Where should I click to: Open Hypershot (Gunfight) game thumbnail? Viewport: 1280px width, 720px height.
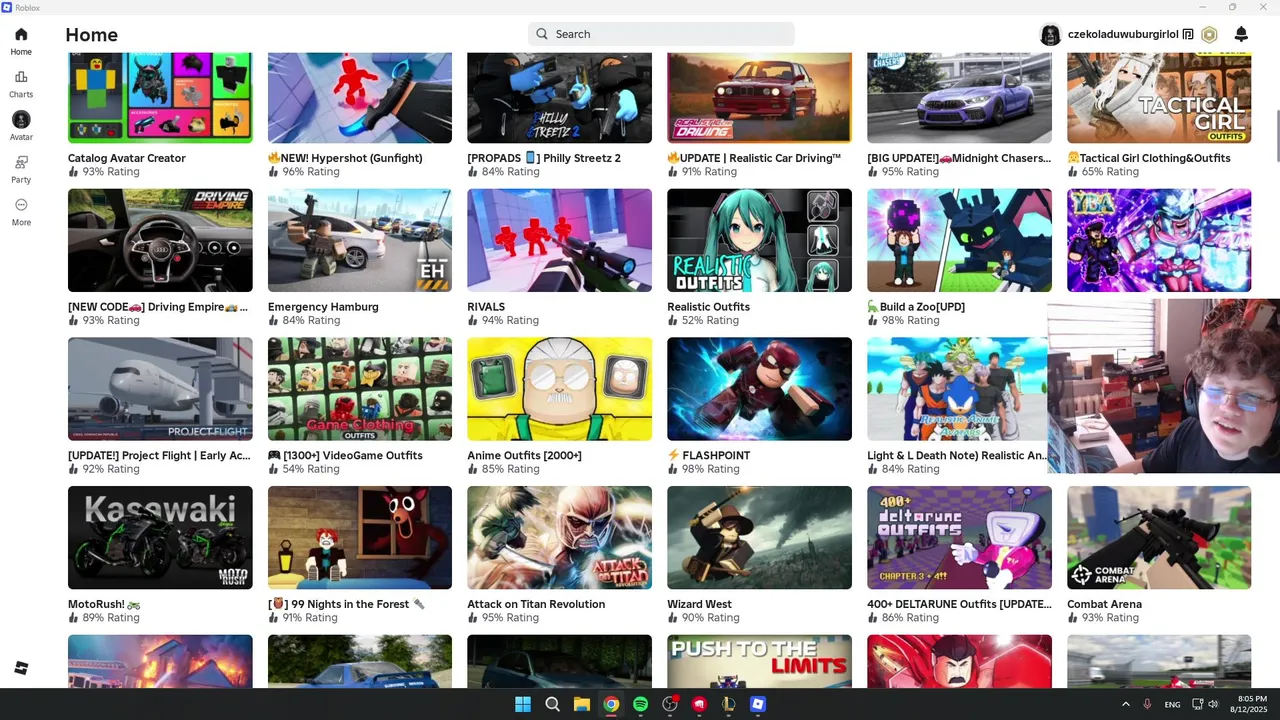click(x=360, y=98)
